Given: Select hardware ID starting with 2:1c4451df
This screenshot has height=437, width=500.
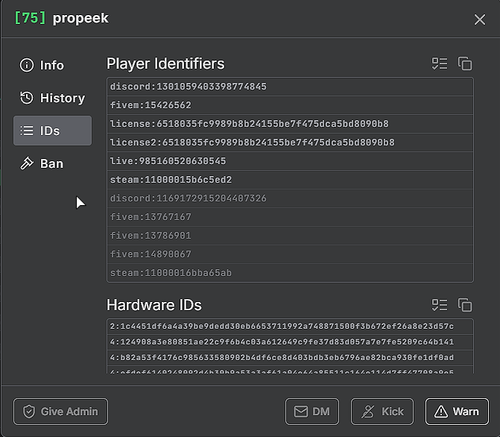Looking at the screenshot, I should 290,326.
